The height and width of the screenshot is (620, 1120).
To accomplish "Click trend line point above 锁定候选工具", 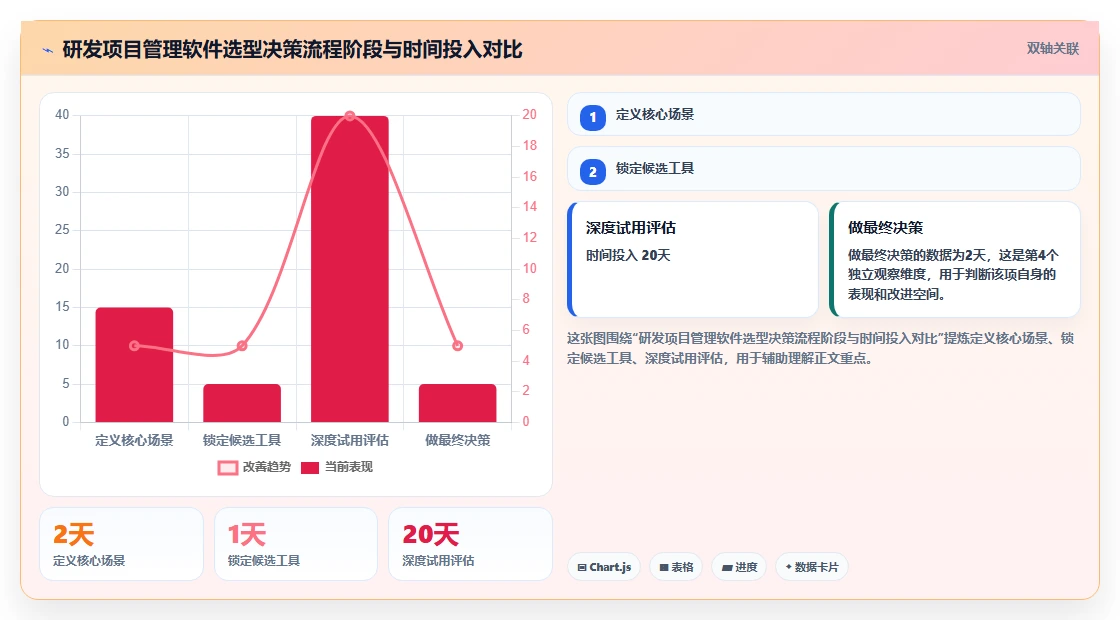I will coord(242,346).
